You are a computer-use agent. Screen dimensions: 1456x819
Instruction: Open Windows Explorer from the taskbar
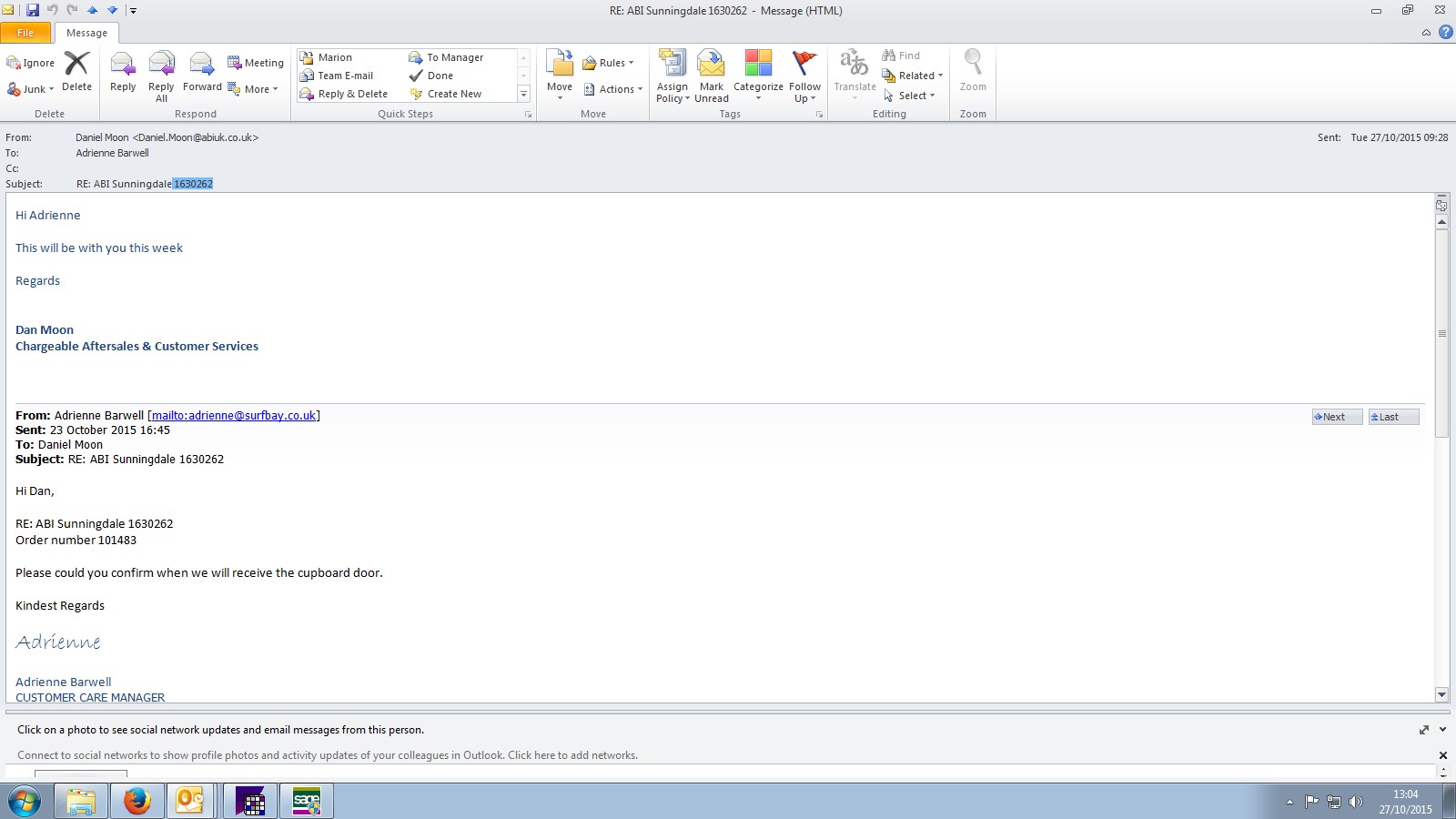80,802
